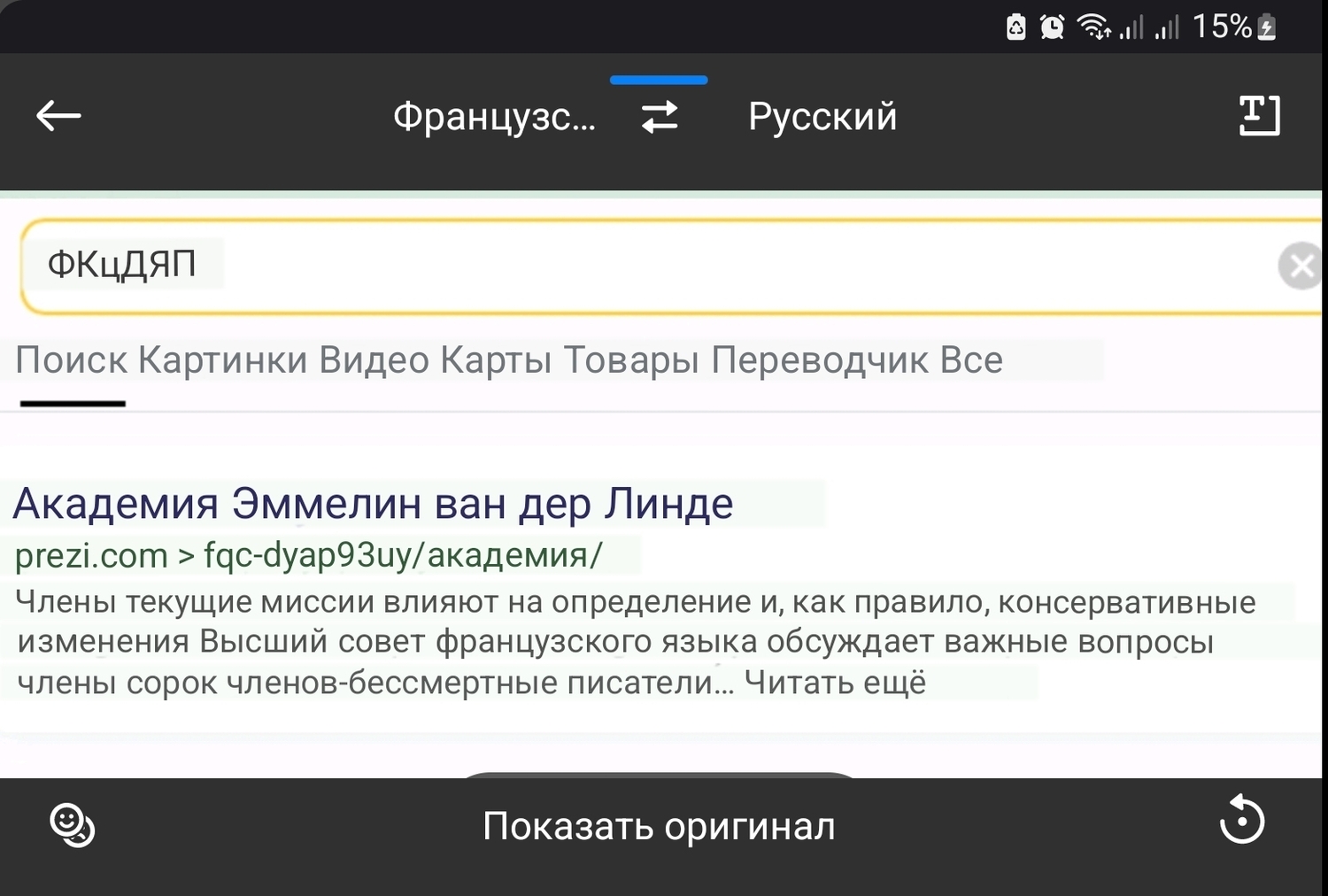Open the Переводчик tab
The height and width of the screenshot is (896, 1328).
(x=820, y=360)
